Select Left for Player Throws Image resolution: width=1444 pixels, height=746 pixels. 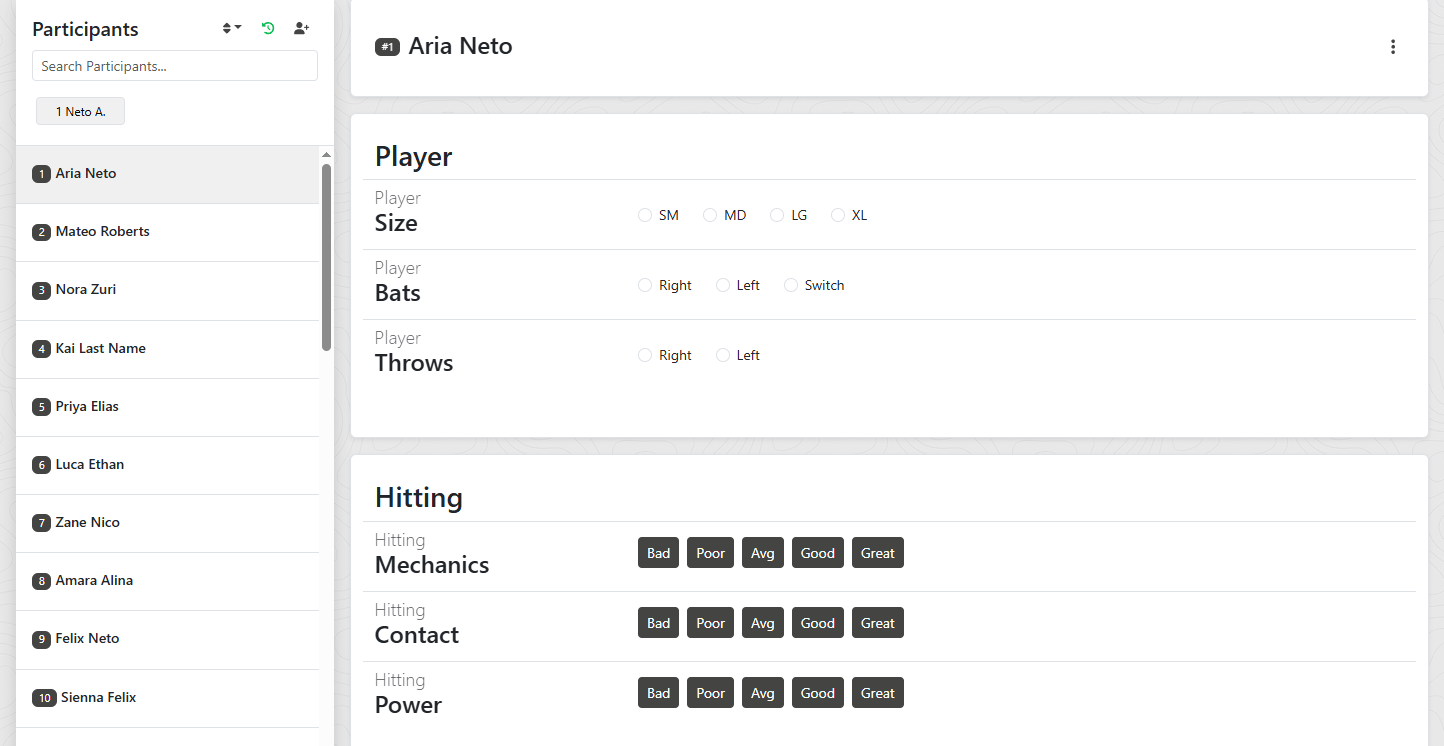[x=723, y=354]
